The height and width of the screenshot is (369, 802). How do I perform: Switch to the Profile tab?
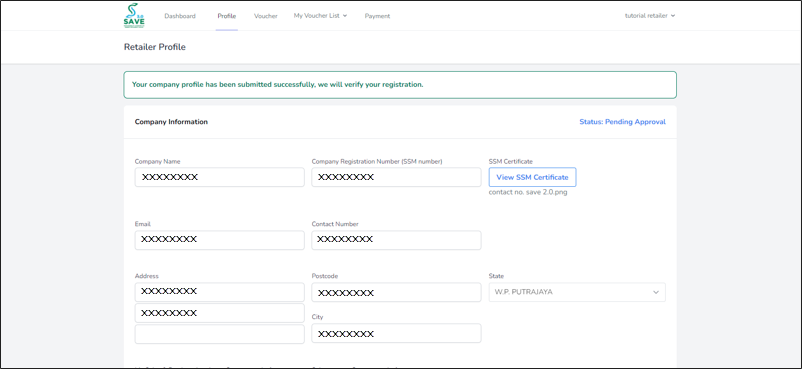pos(227,16)
